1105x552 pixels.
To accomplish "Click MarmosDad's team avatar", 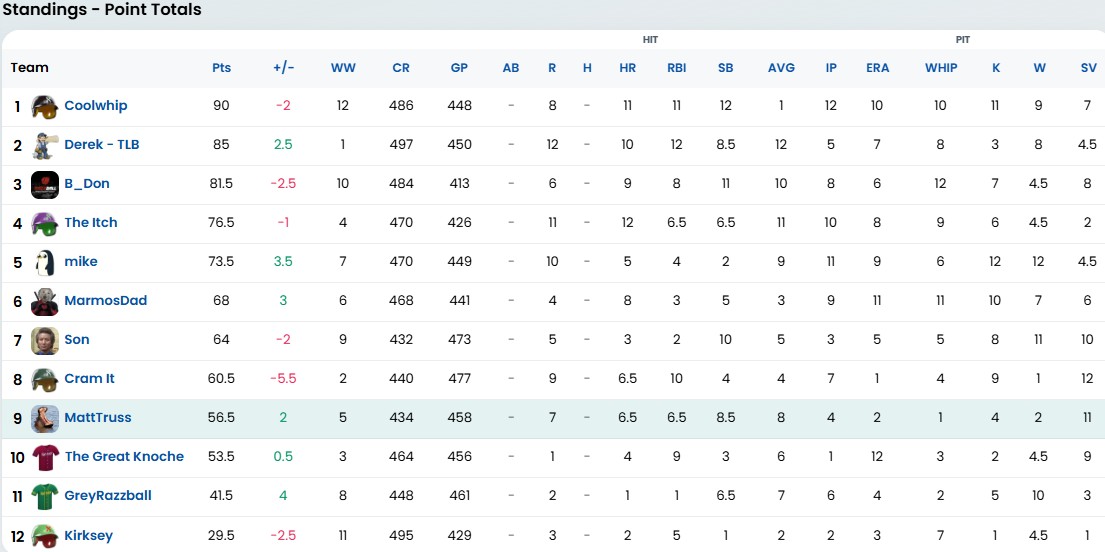I will tap(44, 301).
